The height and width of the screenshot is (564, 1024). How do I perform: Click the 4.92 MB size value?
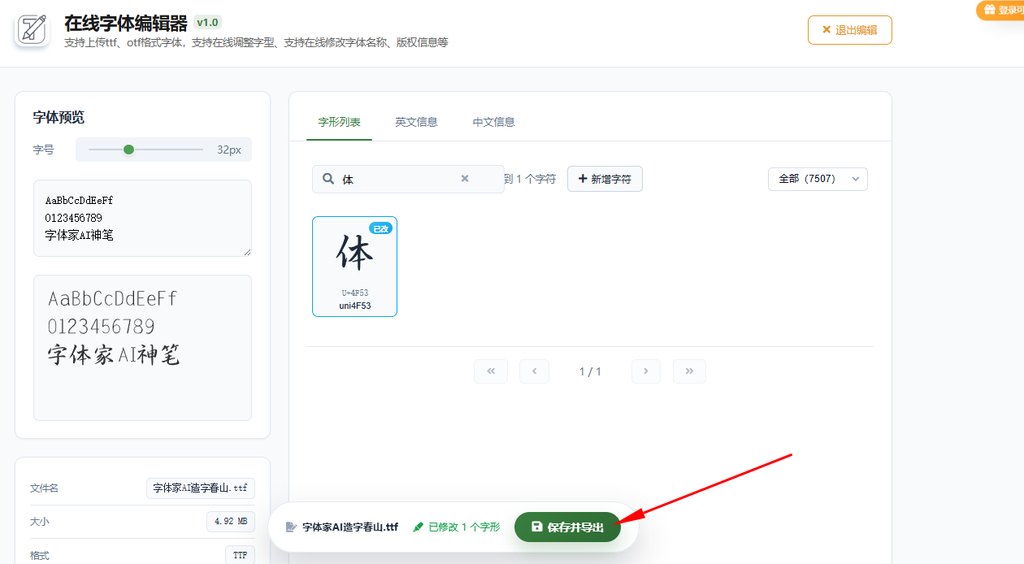click(231, 521)
